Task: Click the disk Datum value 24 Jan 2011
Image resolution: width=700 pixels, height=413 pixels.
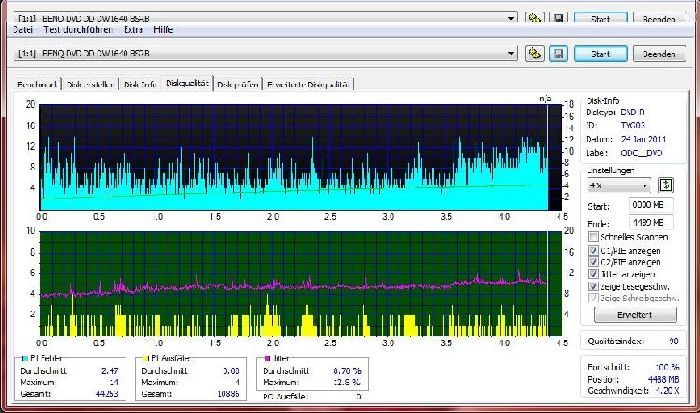Action: pyautogui.click(x=643, y=139)
